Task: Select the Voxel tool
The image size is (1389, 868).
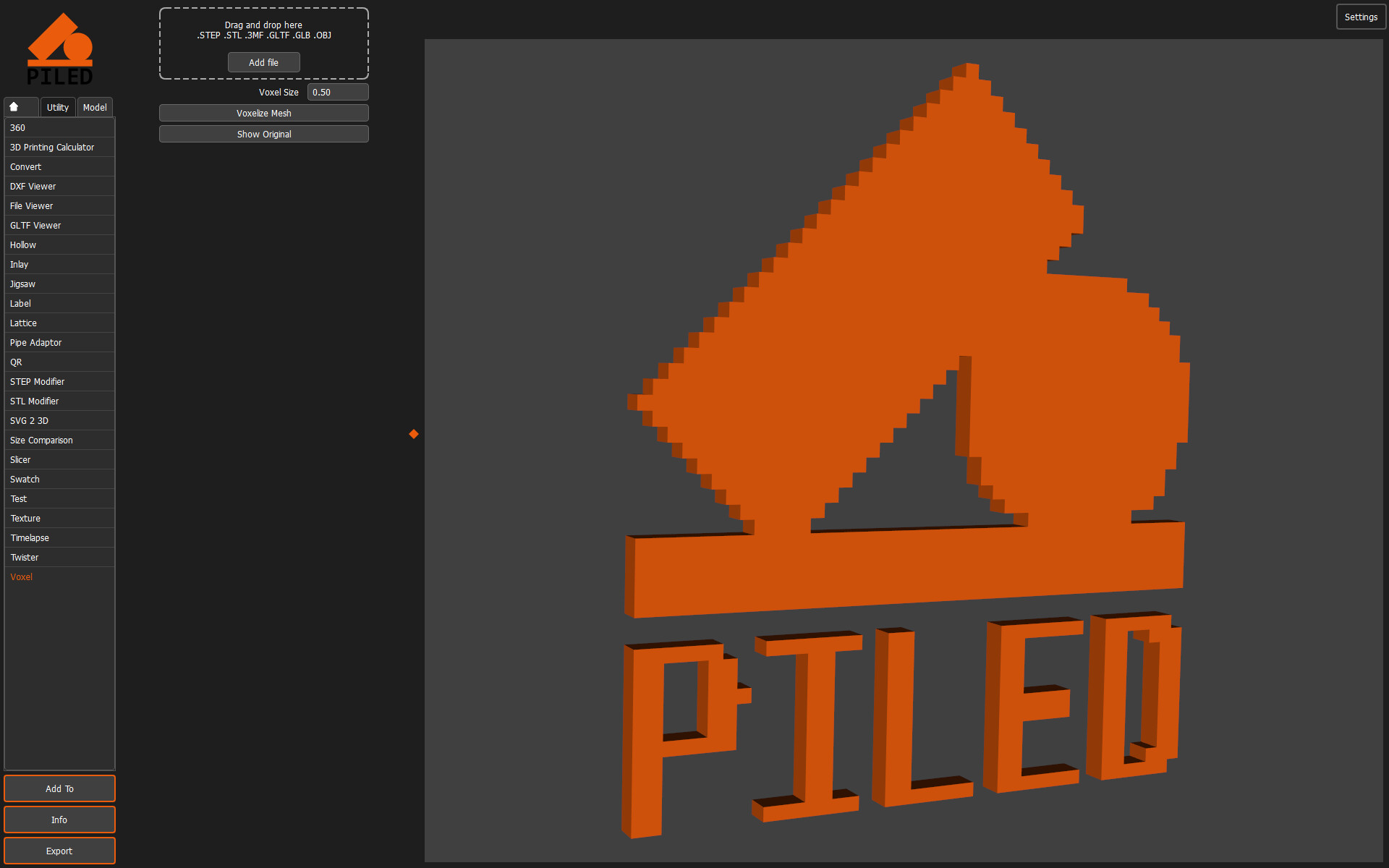Action: [x=59, y=577]
